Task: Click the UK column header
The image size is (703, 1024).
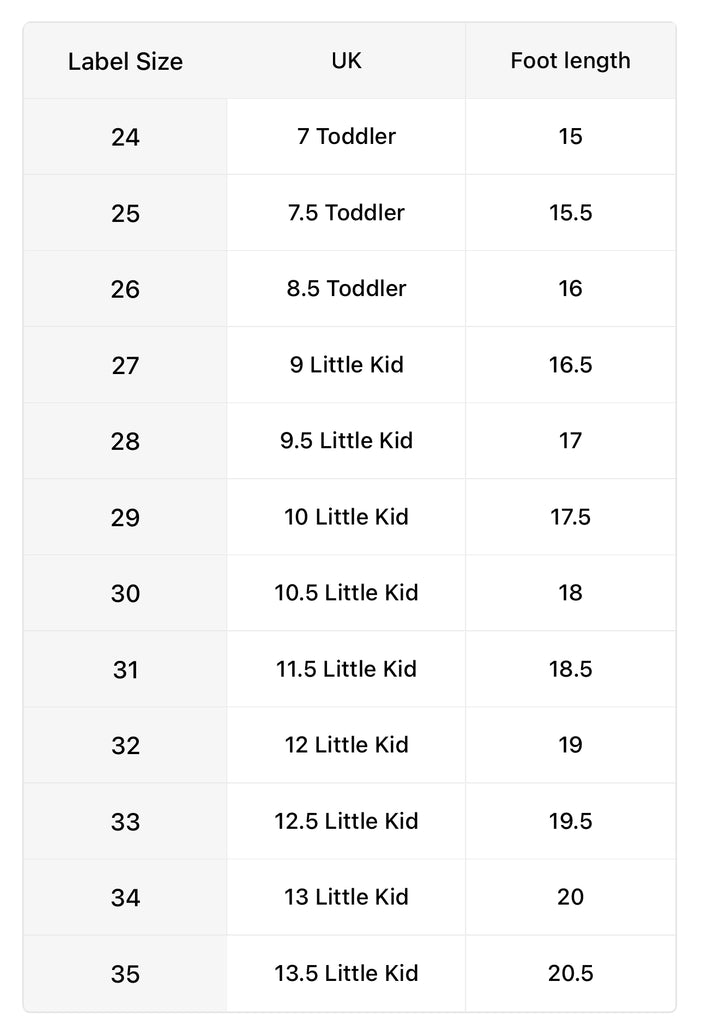Action: pos(346,61)
